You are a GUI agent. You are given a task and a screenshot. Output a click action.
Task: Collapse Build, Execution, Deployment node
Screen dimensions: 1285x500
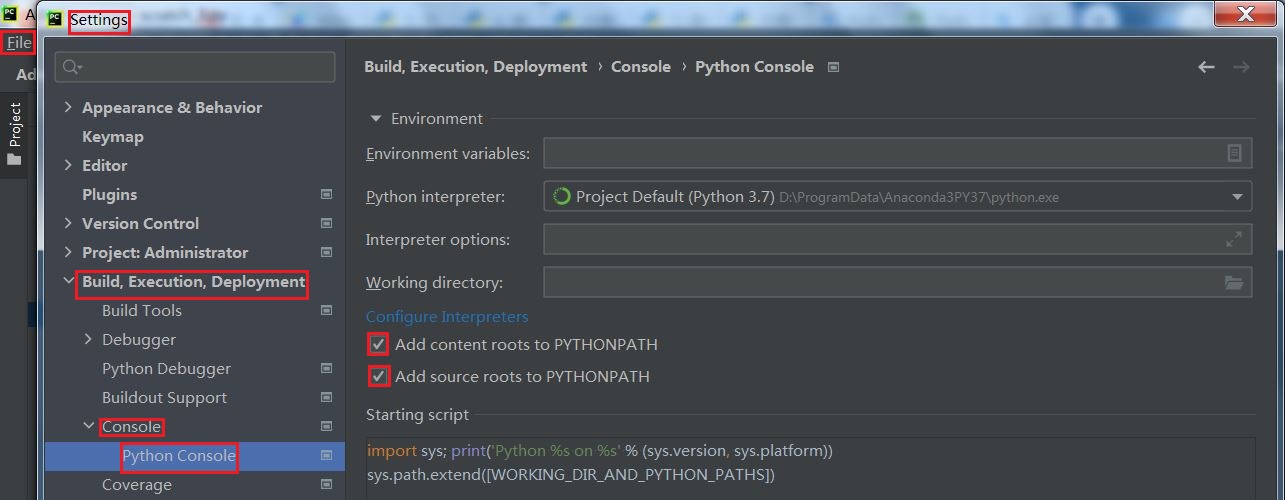tap(68, 282)
